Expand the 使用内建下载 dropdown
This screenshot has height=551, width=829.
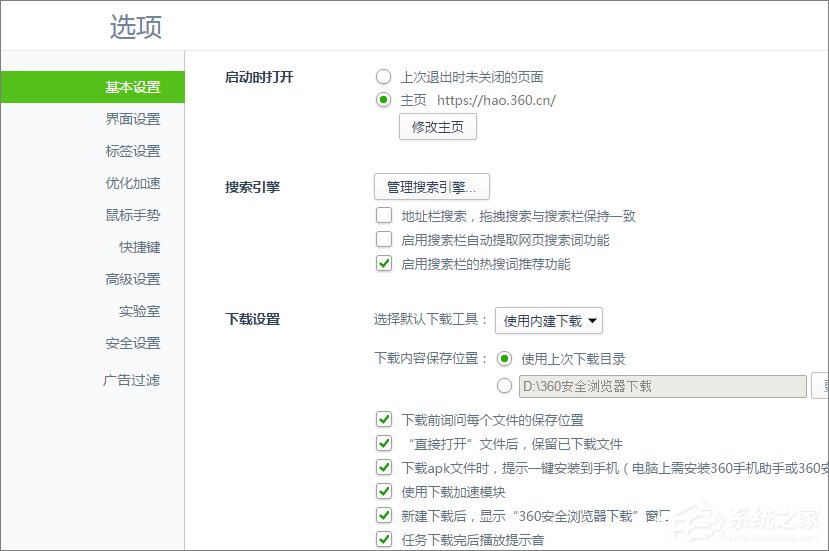tap(549, 321)
